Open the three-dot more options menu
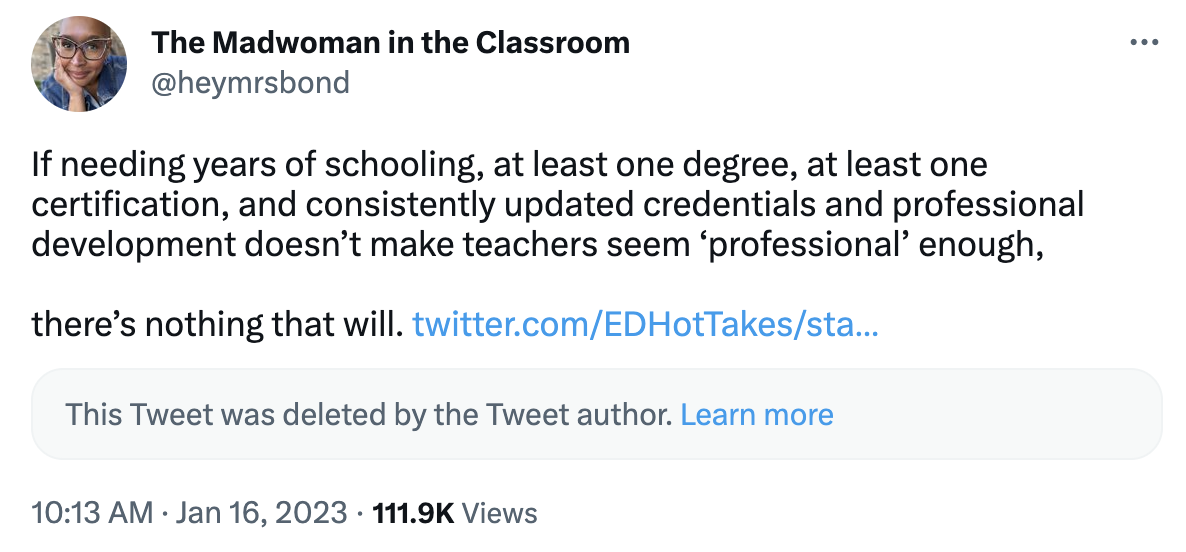 tap(1142, 43)
